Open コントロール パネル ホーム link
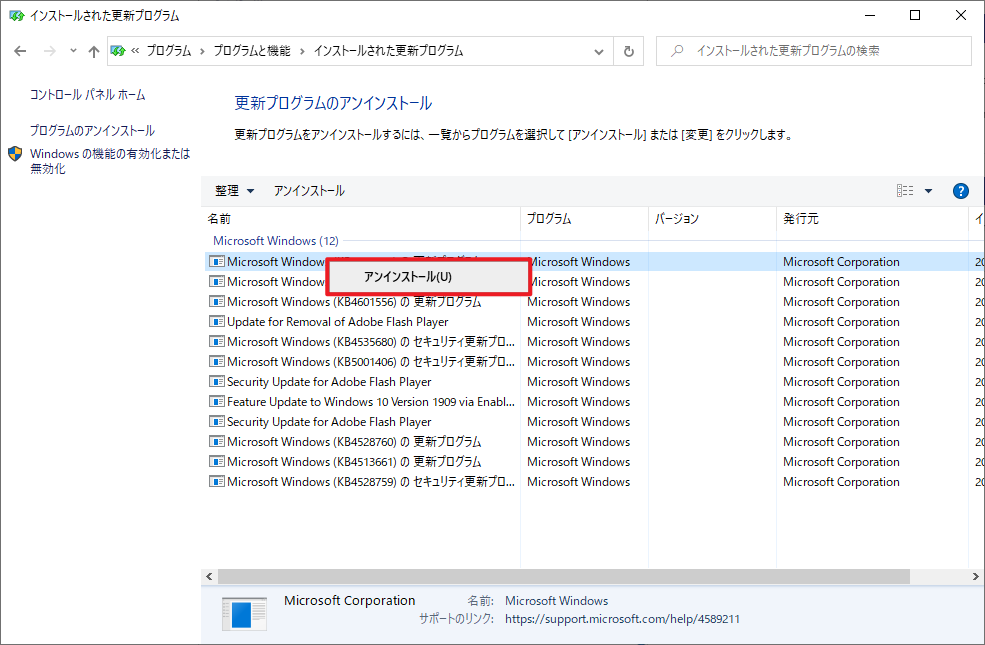The image size is (985, 645). (x=87, y=95)
